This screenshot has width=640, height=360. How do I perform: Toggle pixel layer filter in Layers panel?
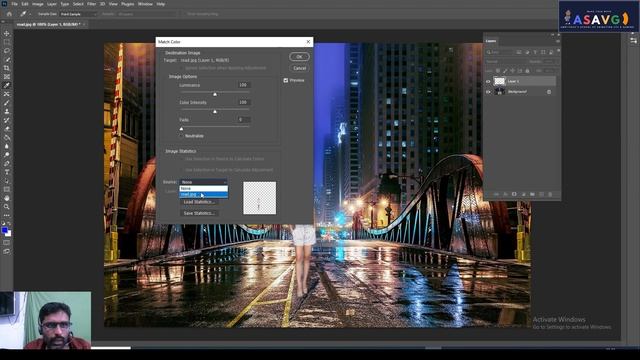point(519,52)
